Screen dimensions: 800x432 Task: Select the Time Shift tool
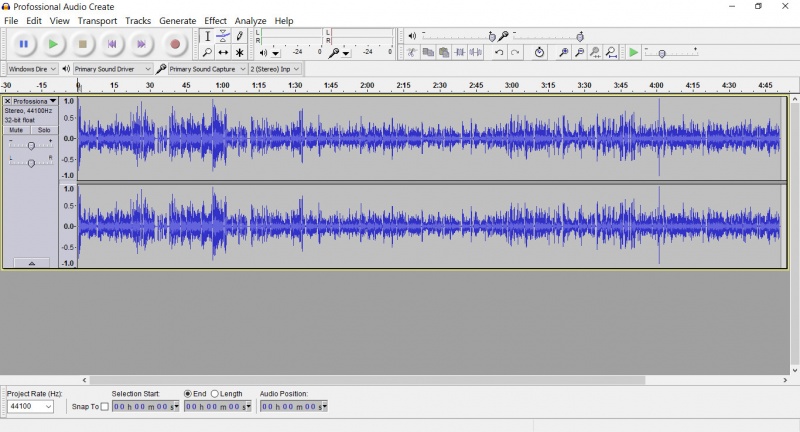(223, 52)
